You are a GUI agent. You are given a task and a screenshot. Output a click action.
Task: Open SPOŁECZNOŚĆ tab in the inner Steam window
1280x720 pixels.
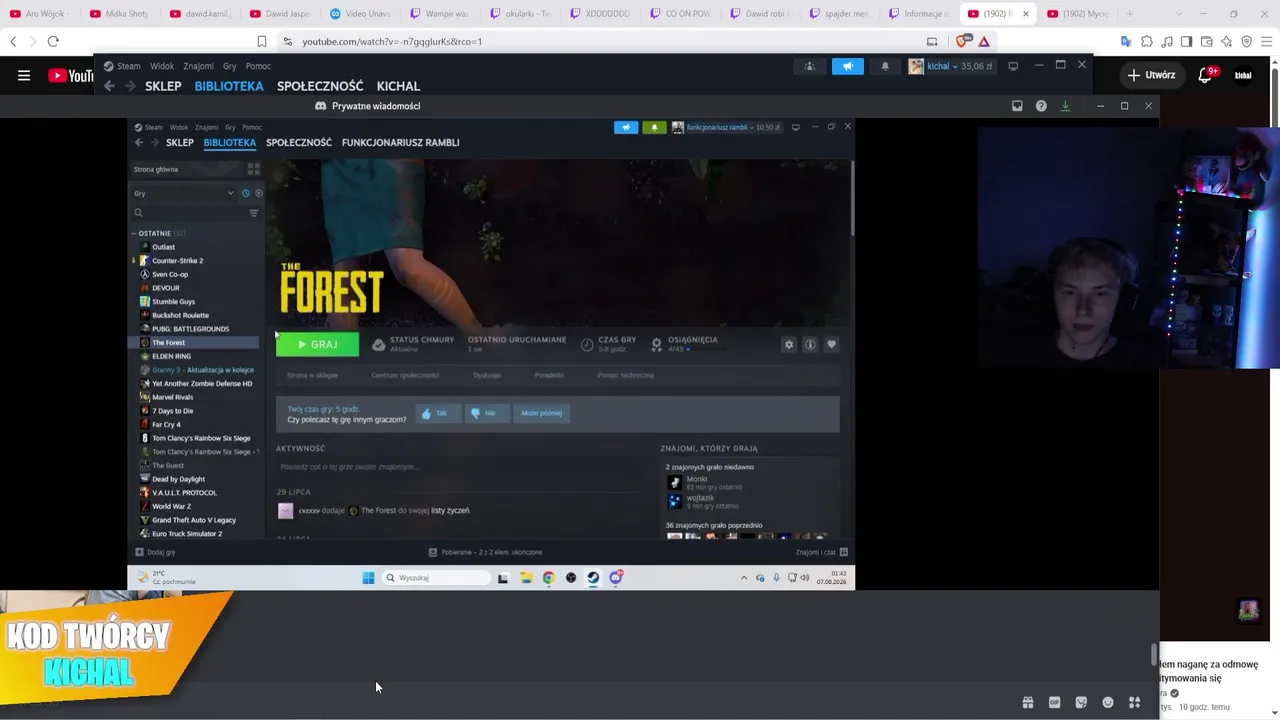click(x=299, y=143)
